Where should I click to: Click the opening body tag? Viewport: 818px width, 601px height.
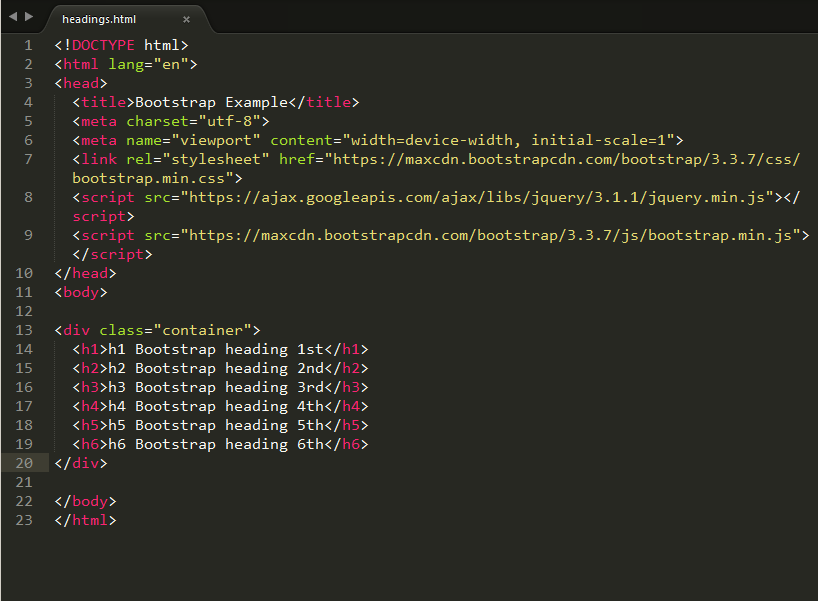pyautogui.click(x=81, y=292)
